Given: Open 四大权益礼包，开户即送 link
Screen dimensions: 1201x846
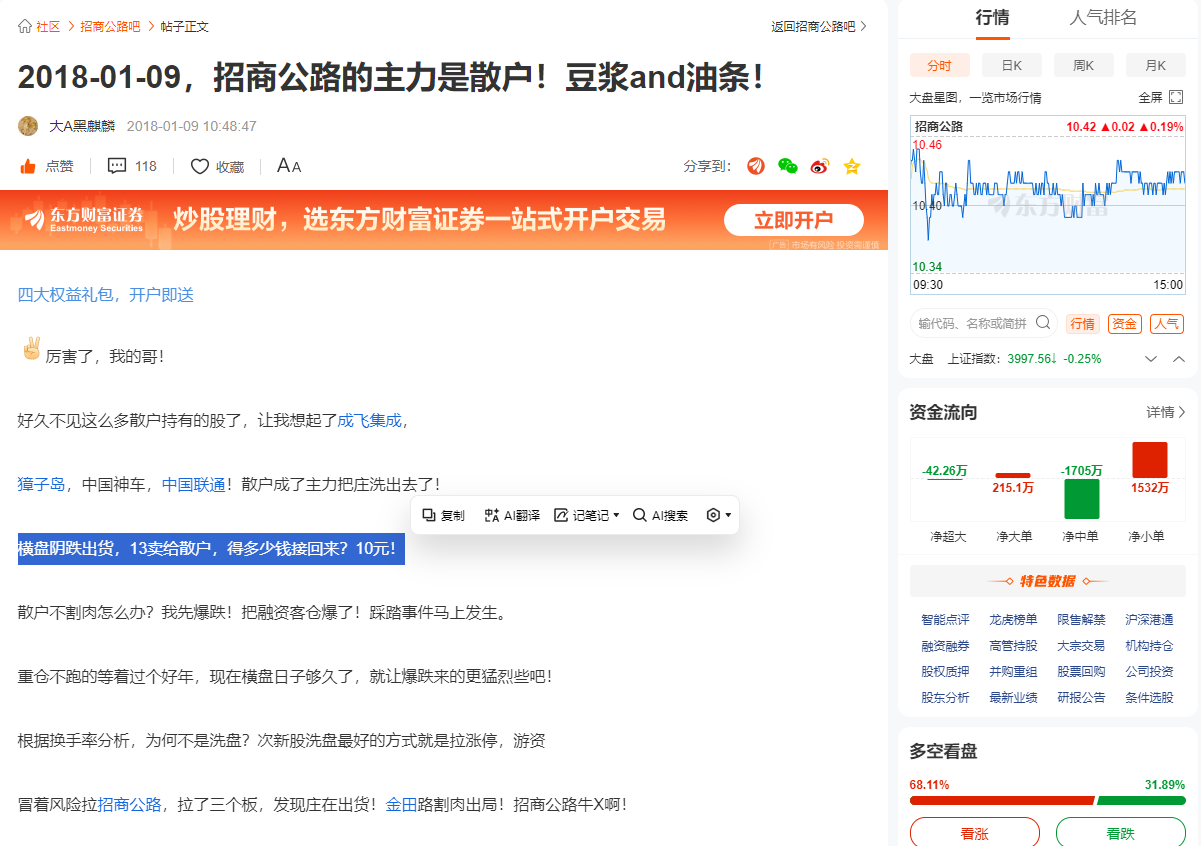Looking at the screenshot, I should [106, 295].
